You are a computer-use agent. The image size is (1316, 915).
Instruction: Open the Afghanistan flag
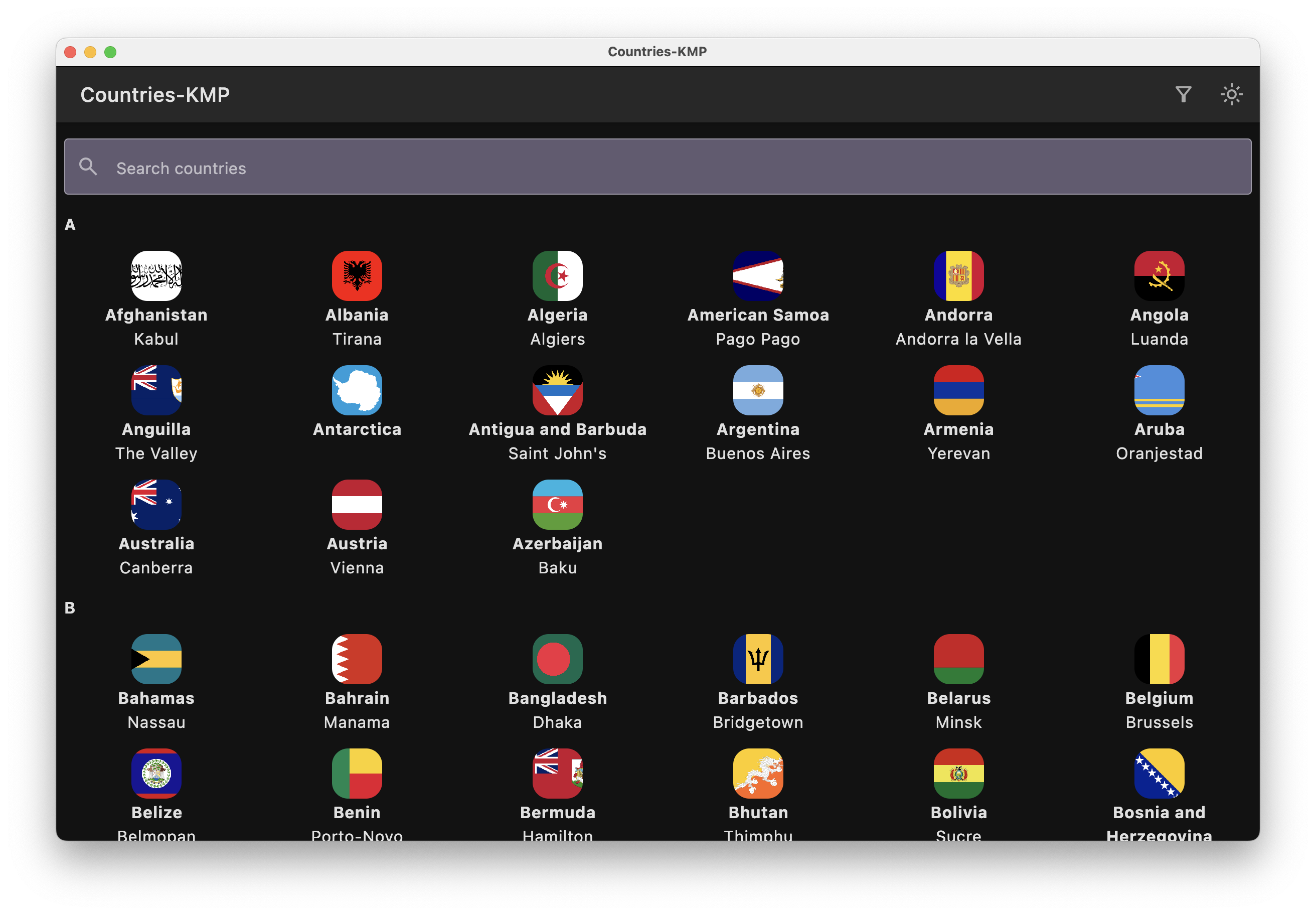pos(156,276)
